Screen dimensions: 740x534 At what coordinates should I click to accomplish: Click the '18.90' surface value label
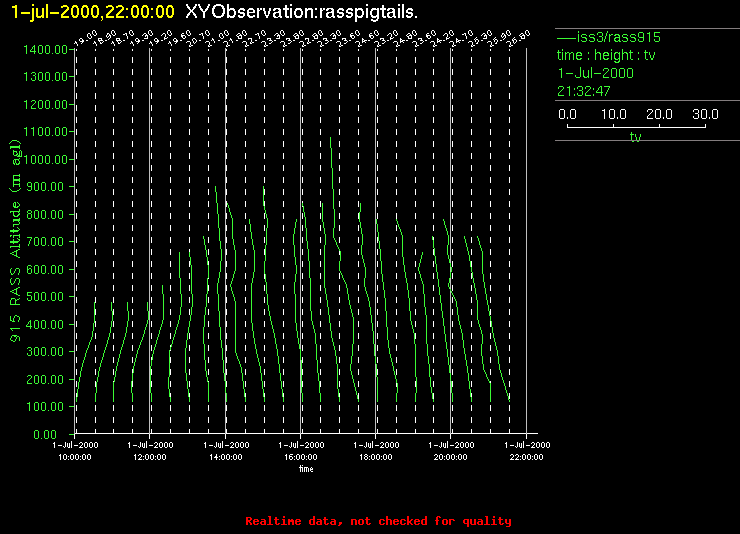click(105, 38)
